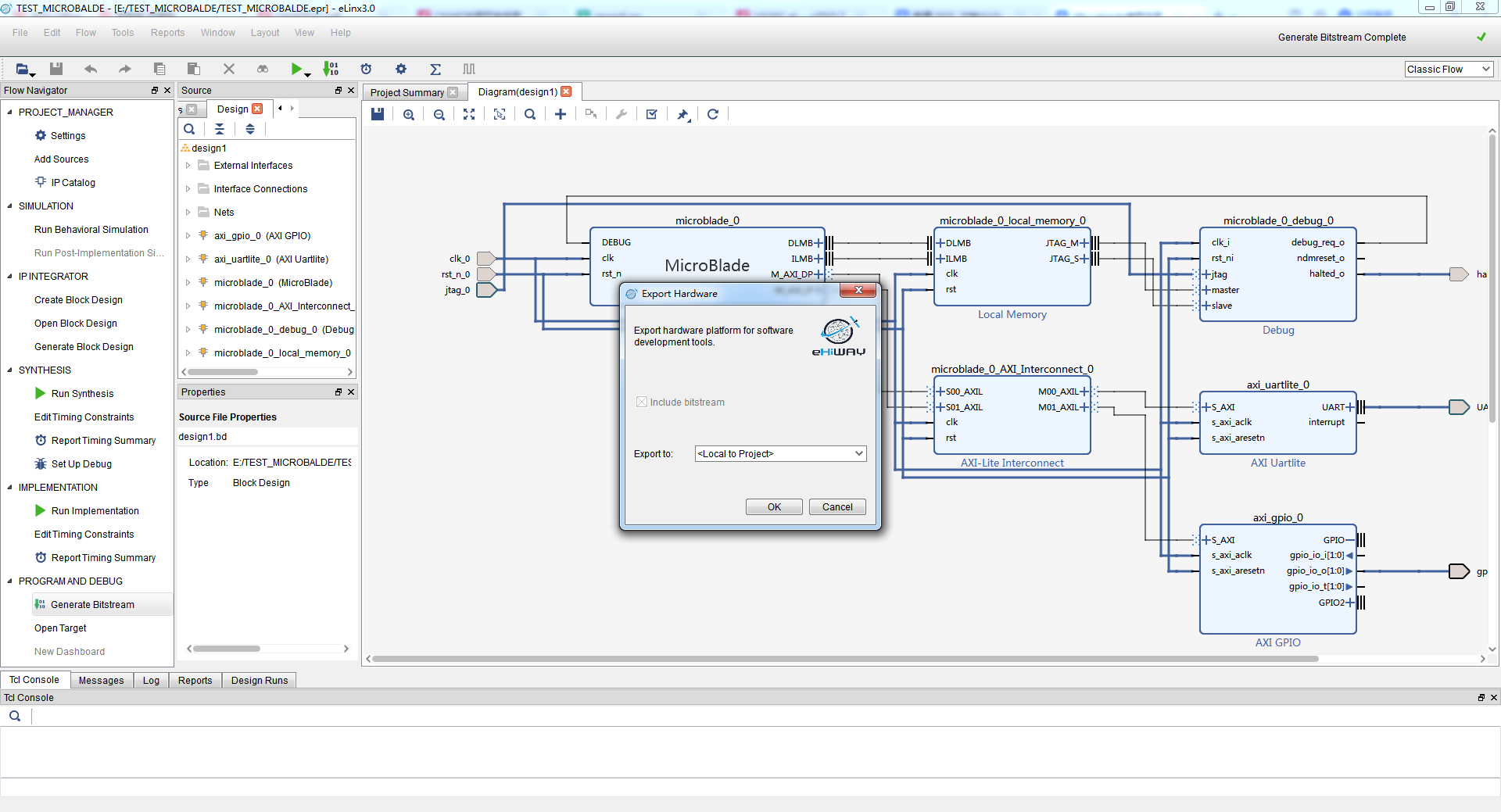The height and width of the screenshot is (812, 1501).
Task: Open the Export to dropdown
Action: 780,454
